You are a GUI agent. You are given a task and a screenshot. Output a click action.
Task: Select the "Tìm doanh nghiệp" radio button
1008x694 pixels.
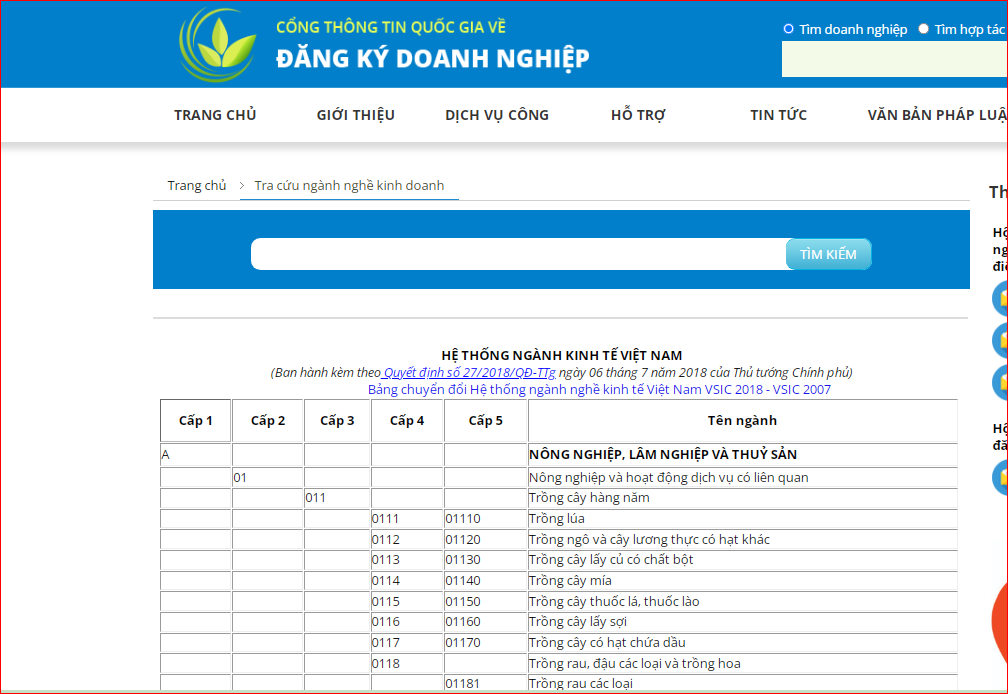pyautogui.click(x=788, y=29)
